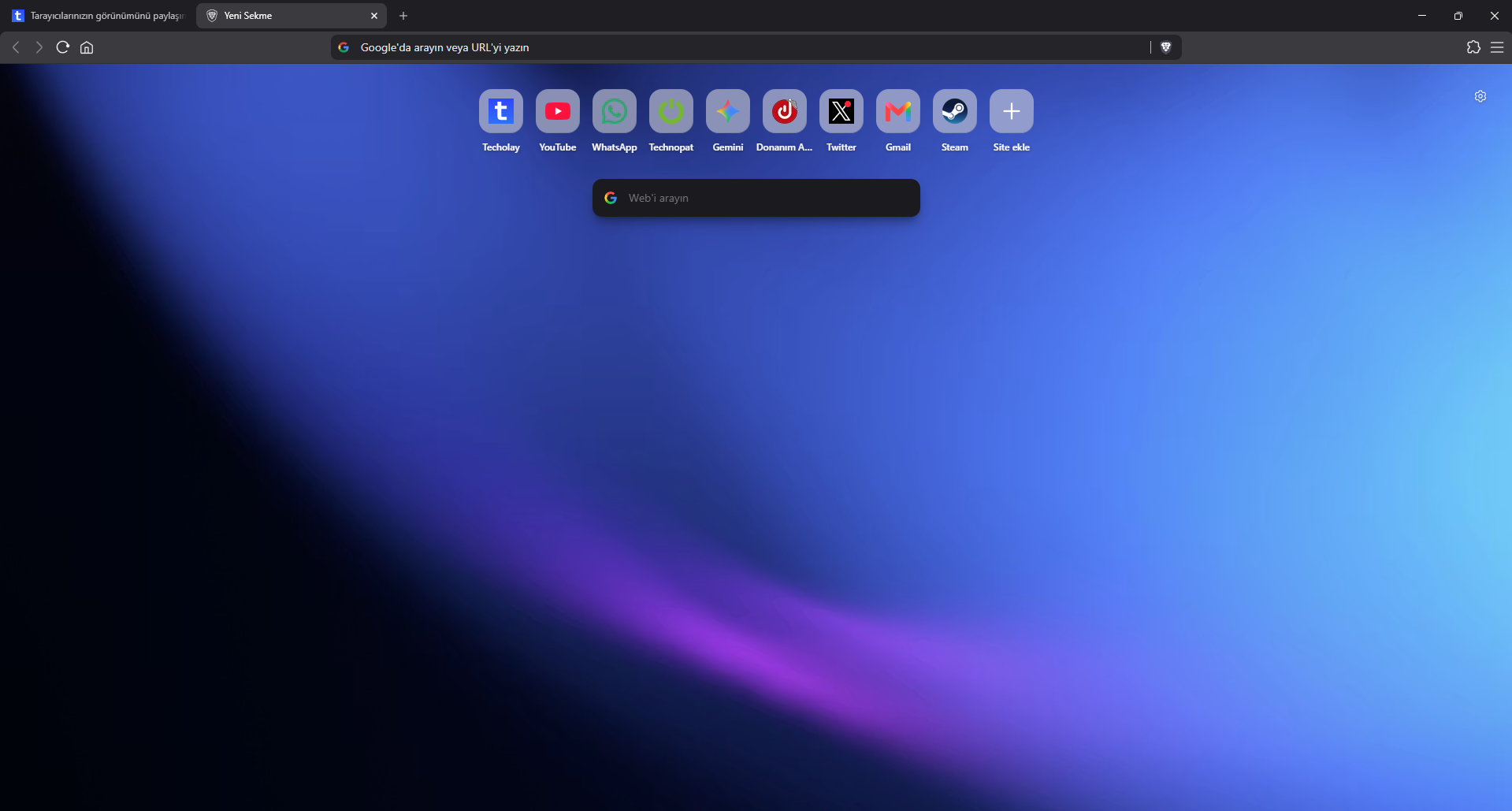Screen dimensions: 1512x811
Task: Open the Twitter shortcut tile
Action: point(841,111)
